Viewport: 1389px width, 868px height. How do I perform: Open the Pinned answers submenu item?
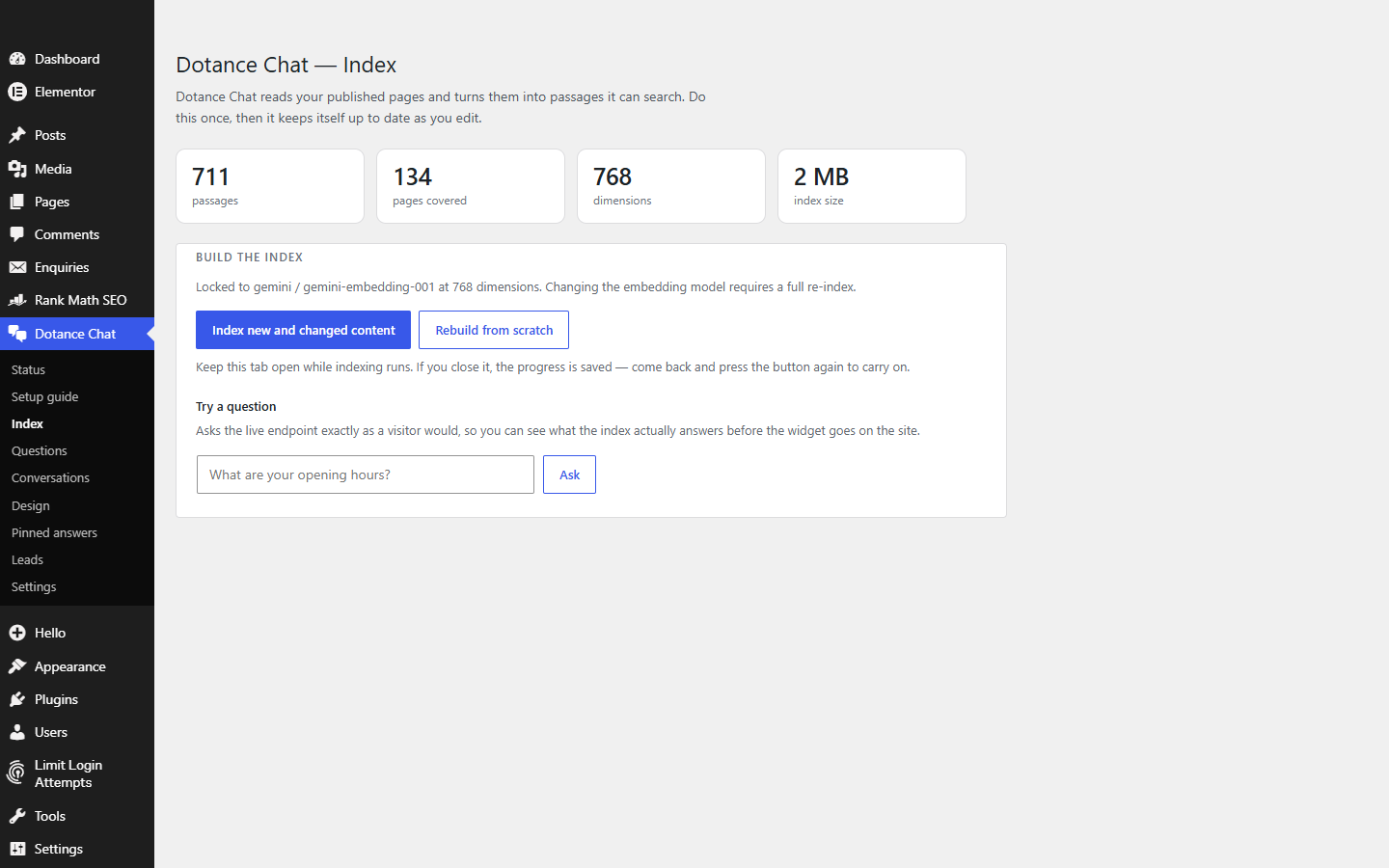coord(54,532)
